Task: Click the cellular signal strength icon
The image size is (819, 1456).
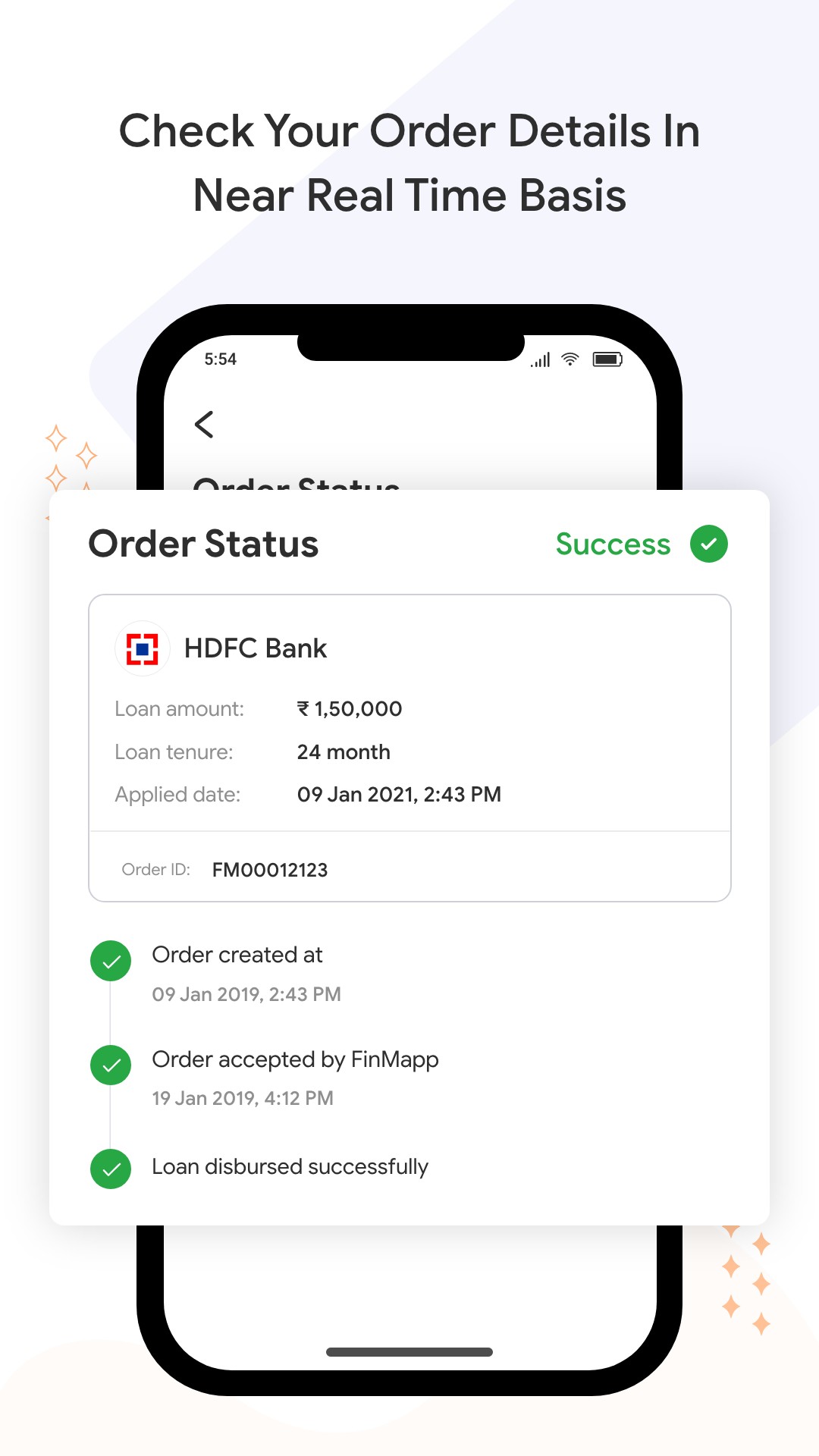Action: click(541, 360)
